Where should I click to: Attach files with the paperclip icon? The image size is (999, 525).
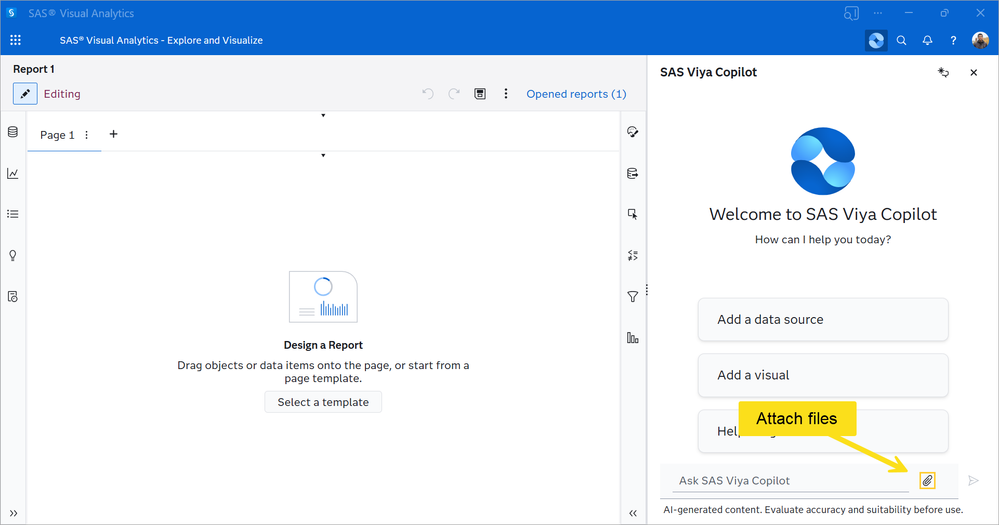click(927, 480)
